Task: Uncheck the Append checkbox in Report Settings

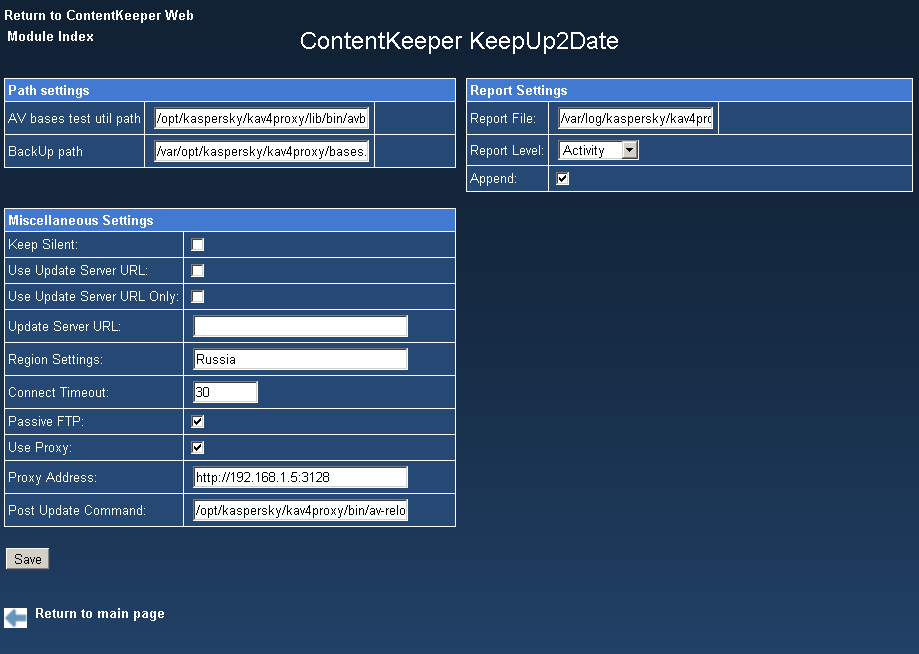Action: coord(563,178)
